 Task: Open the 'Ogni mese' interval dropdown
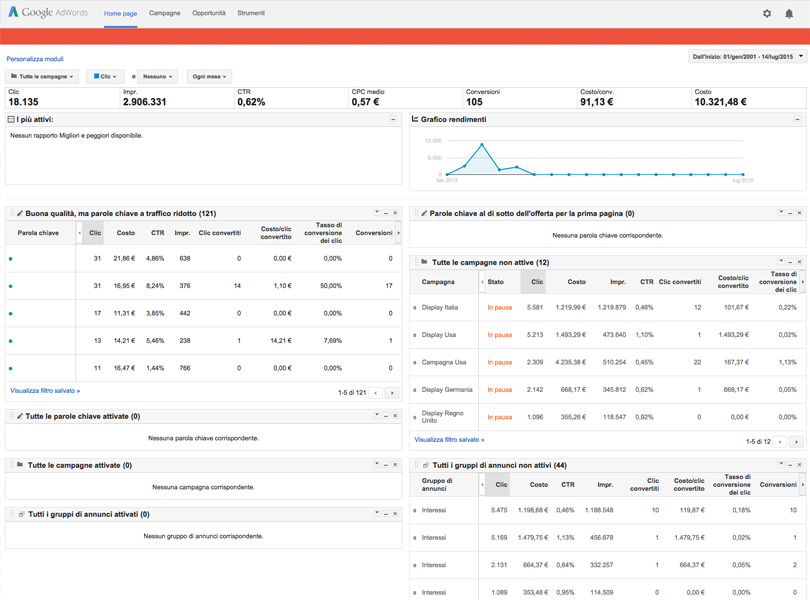pos(209,76)
